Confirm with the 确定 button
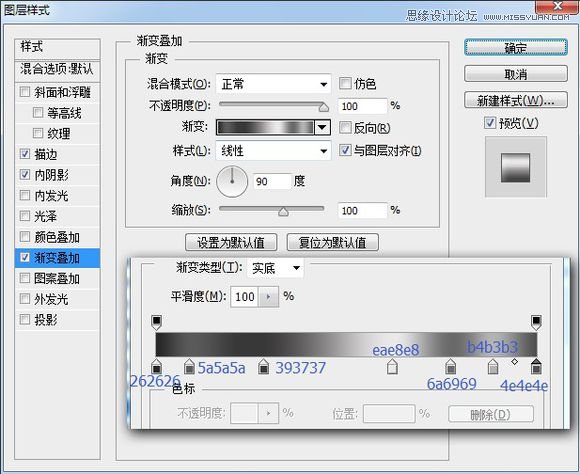580x474 pixels. [516, 48]
